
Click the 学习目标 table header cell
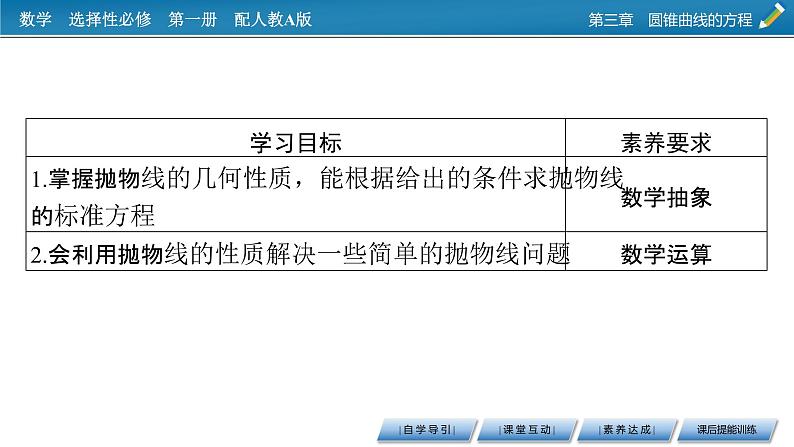click(x=295, y=142)
